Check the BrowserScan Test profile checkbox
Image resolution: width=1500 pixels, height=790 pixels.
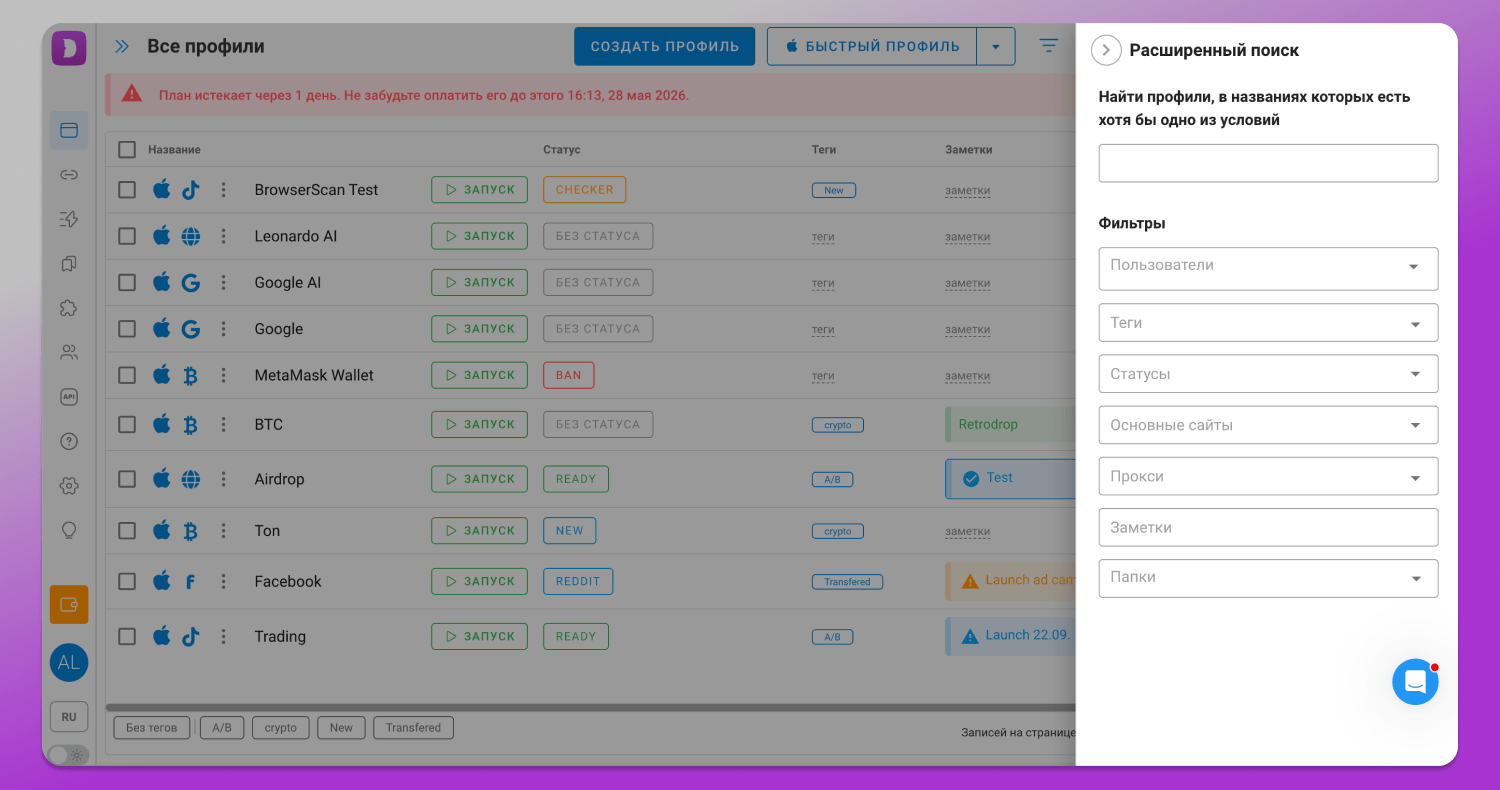point(127,189)
